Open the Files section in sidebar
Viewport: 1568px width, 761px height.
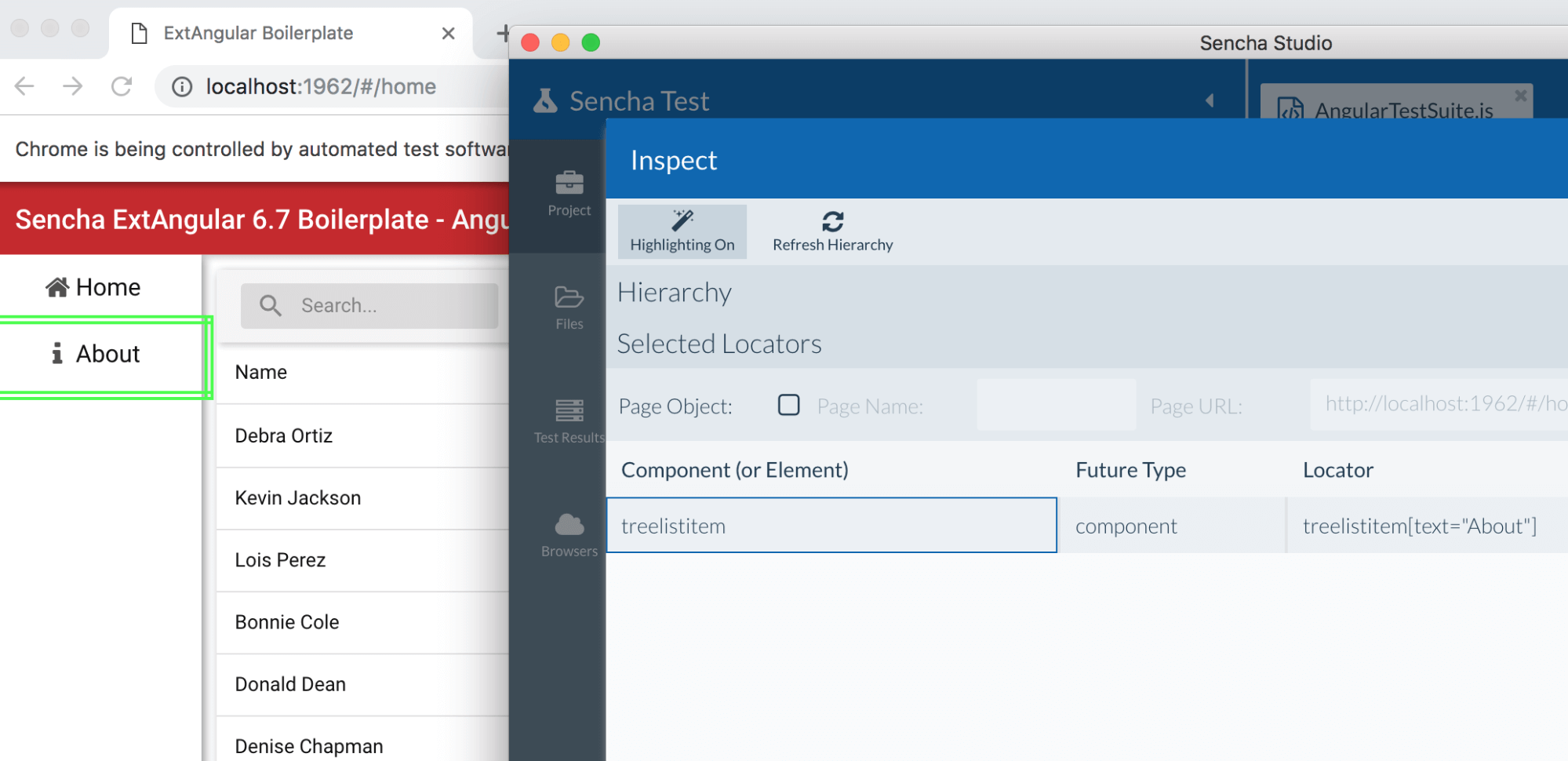(x=569, y=308)
